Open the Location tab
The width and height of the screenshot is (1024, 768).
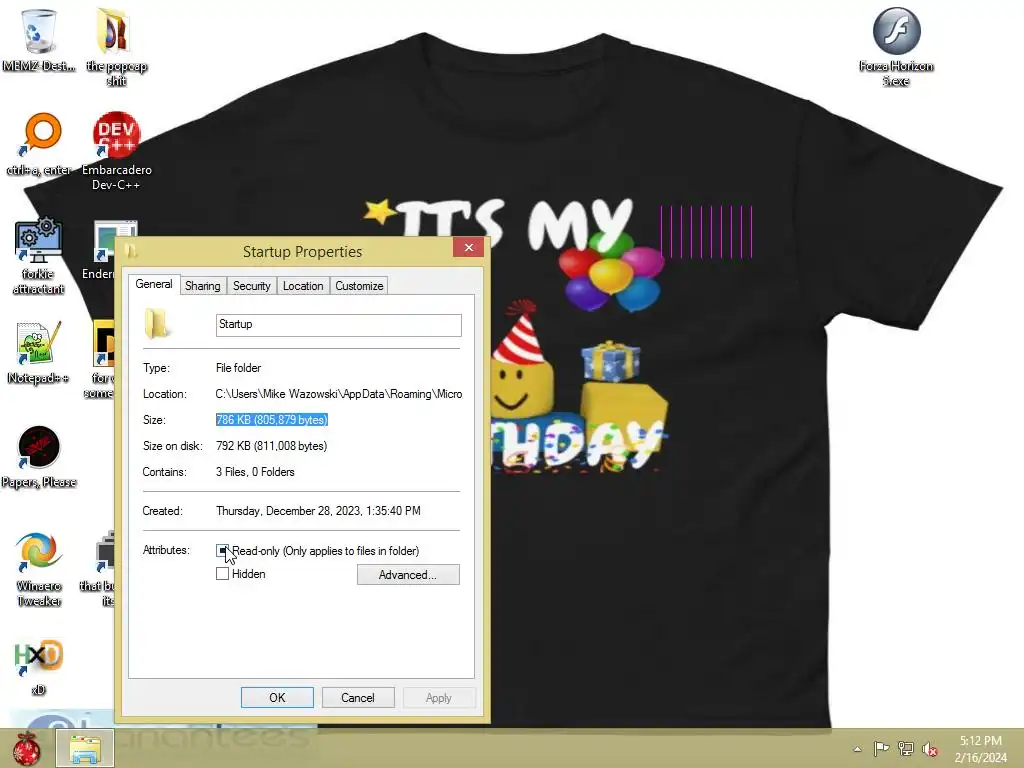pyautogui.click(x=303, y=286)
